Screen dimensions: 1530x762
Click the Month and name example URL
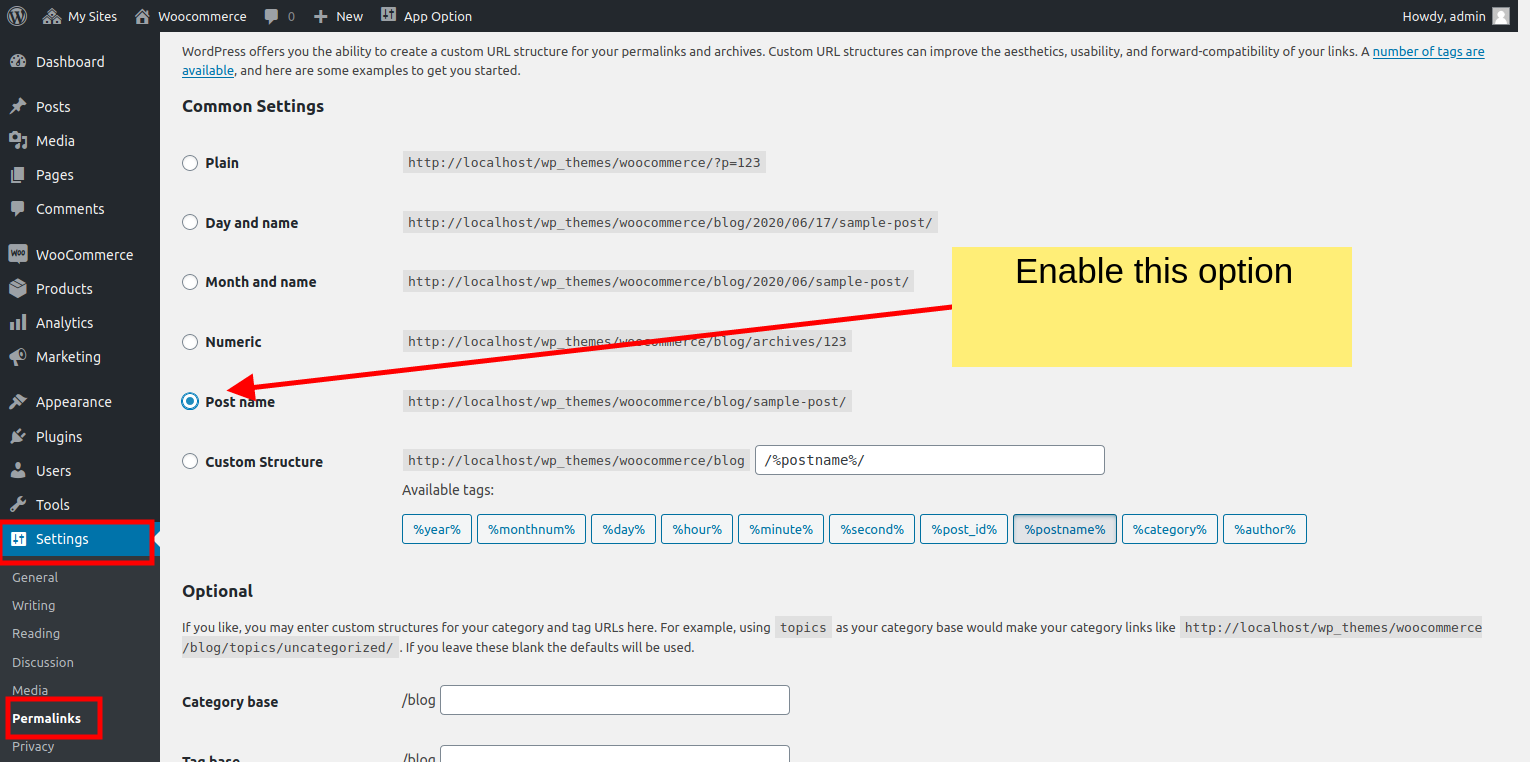coord(659,281)
